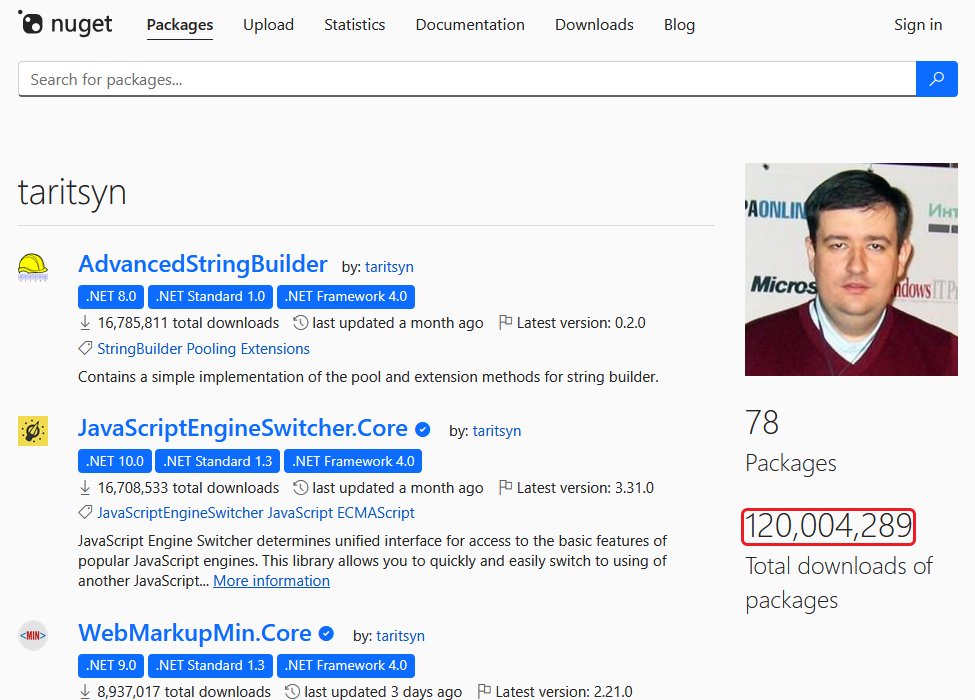Click the JavaScript tag link

tap(300, 513)
